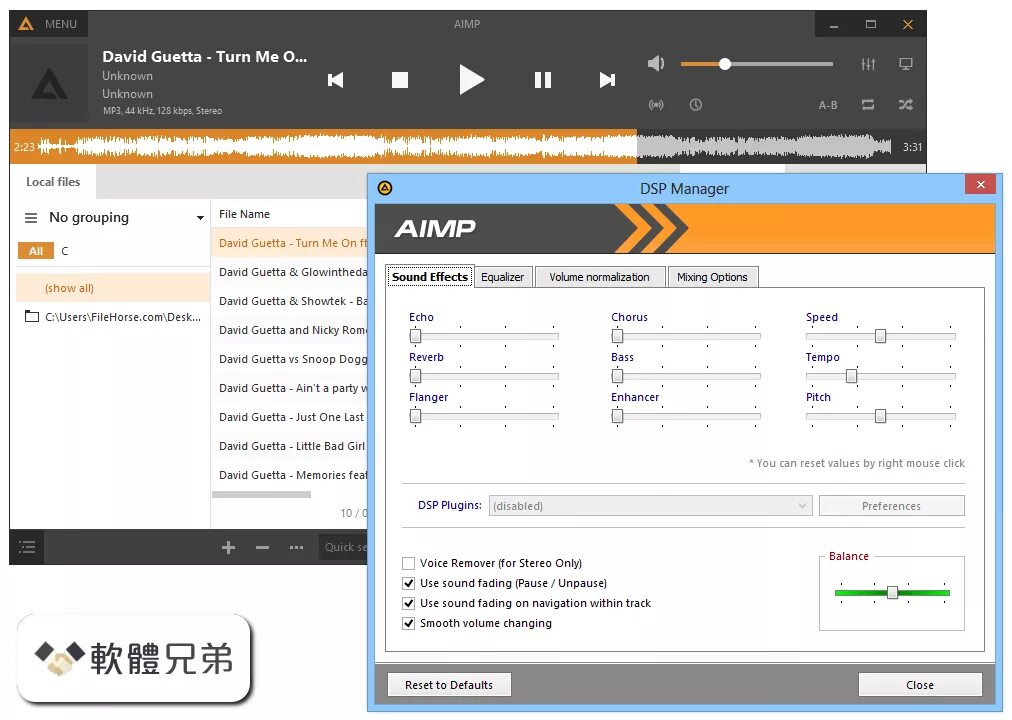
Task: Toggle Use sound fading Pause/Unpause
Action: coord(409,583)
